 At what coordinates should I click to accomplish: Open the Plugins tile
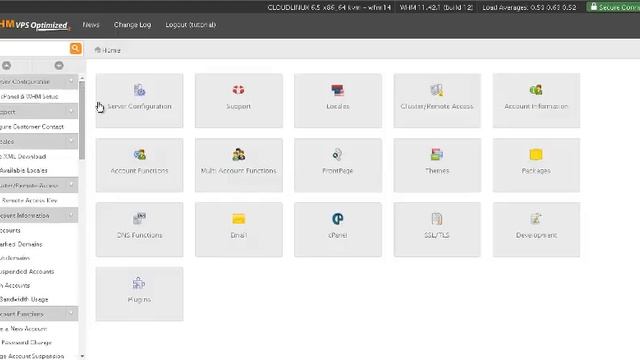tap(139, 294)
